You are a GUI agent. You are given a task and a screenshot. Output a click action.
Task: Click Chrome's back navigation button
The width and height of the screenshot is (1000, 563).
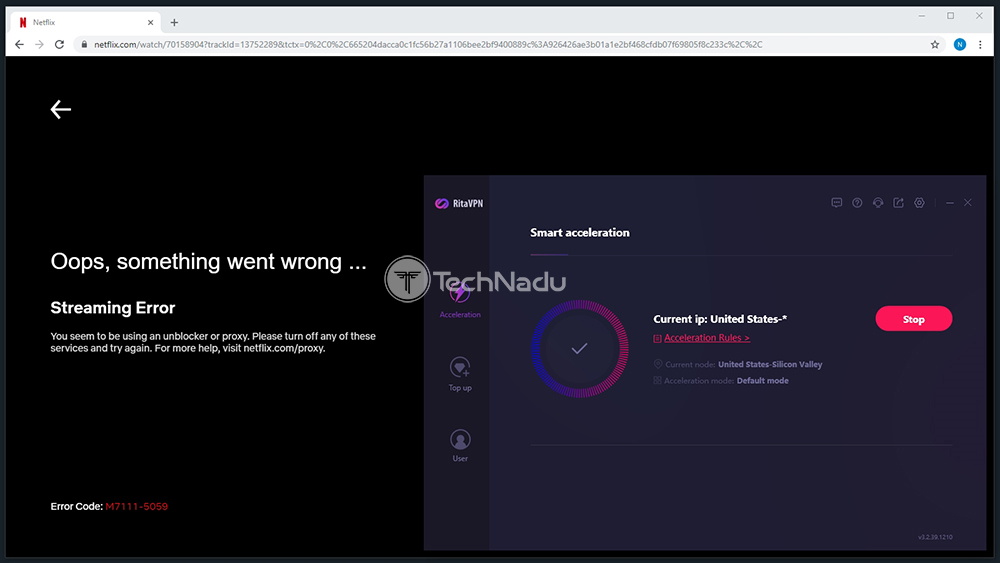(19, 45)
